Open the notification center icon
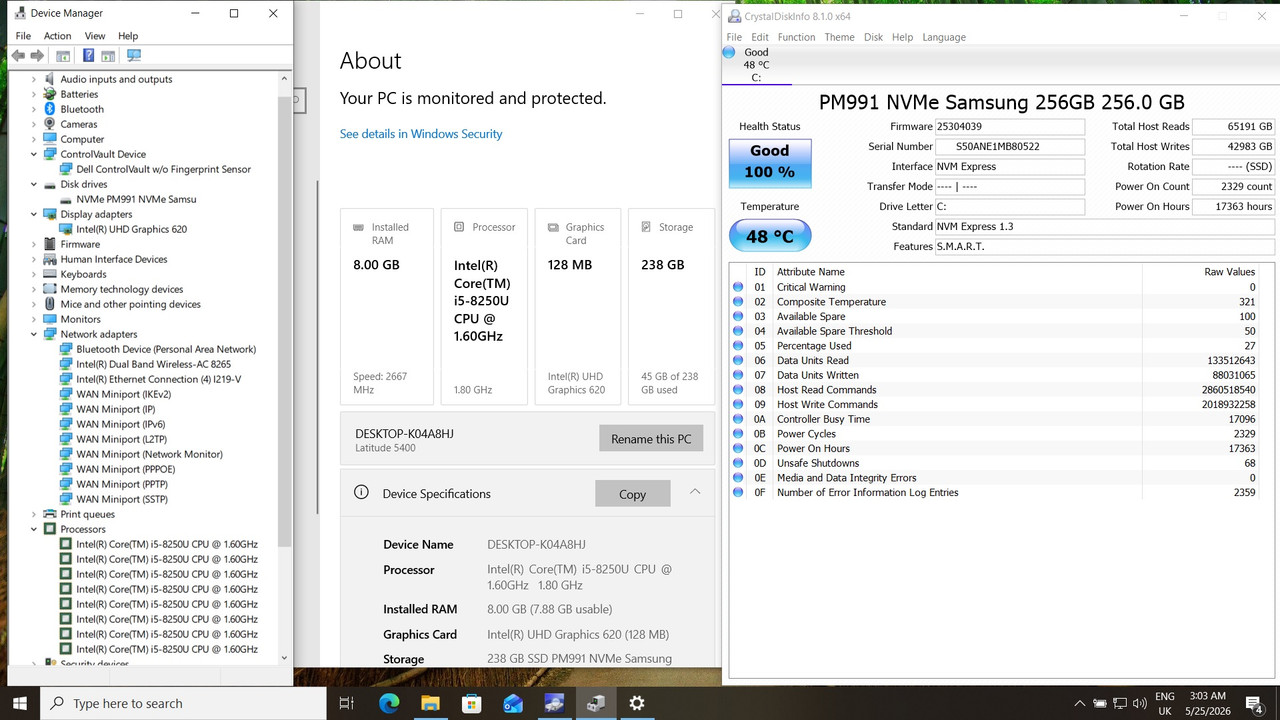The image size is (1280, 720). pyautogui.click(x=1256, y=704)
